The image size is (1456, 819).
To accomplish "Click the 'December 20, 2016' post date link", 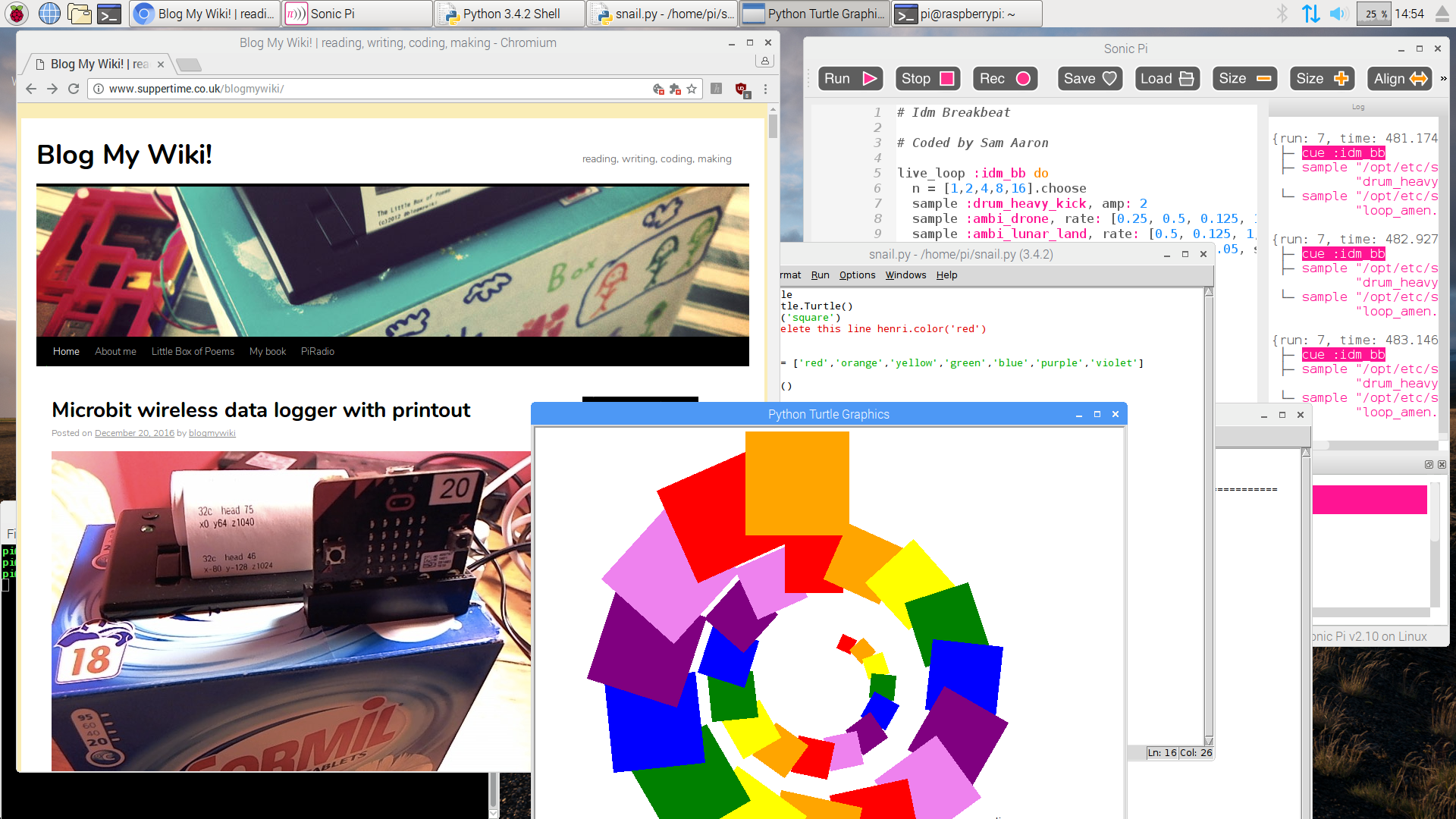I will 134,434.
